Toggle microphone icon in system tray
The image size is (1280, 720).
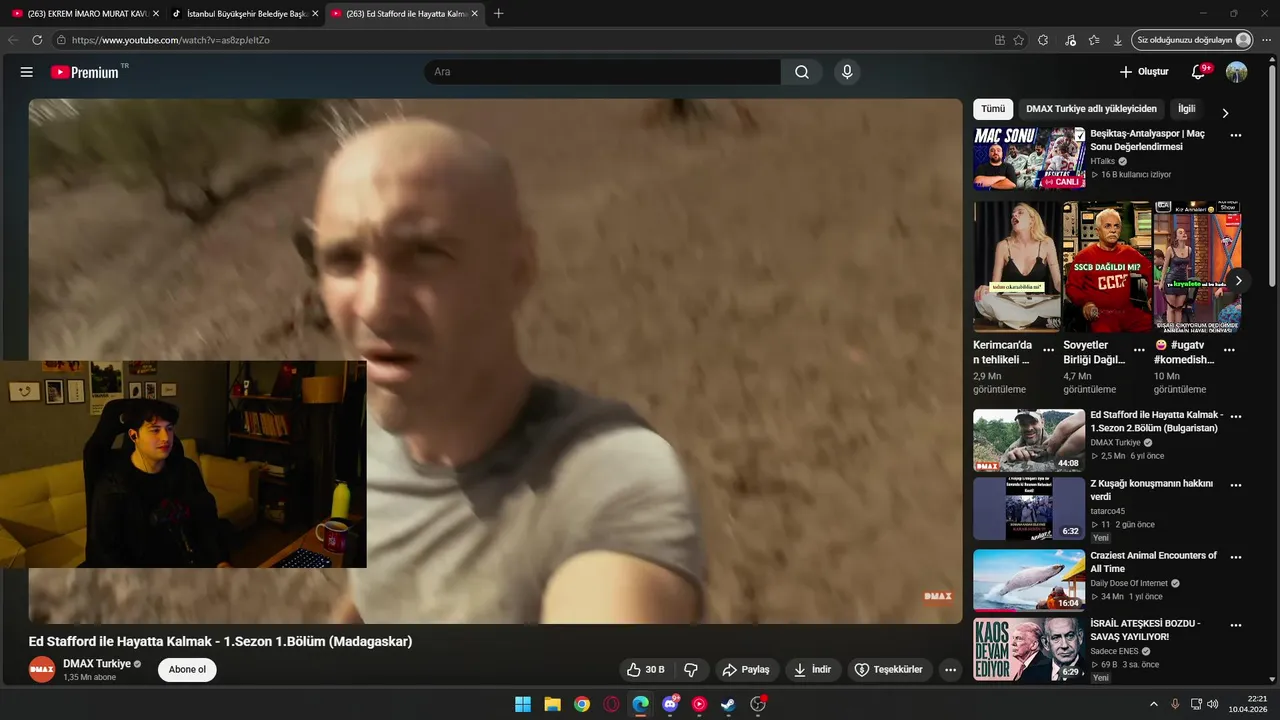[1175, 704]
